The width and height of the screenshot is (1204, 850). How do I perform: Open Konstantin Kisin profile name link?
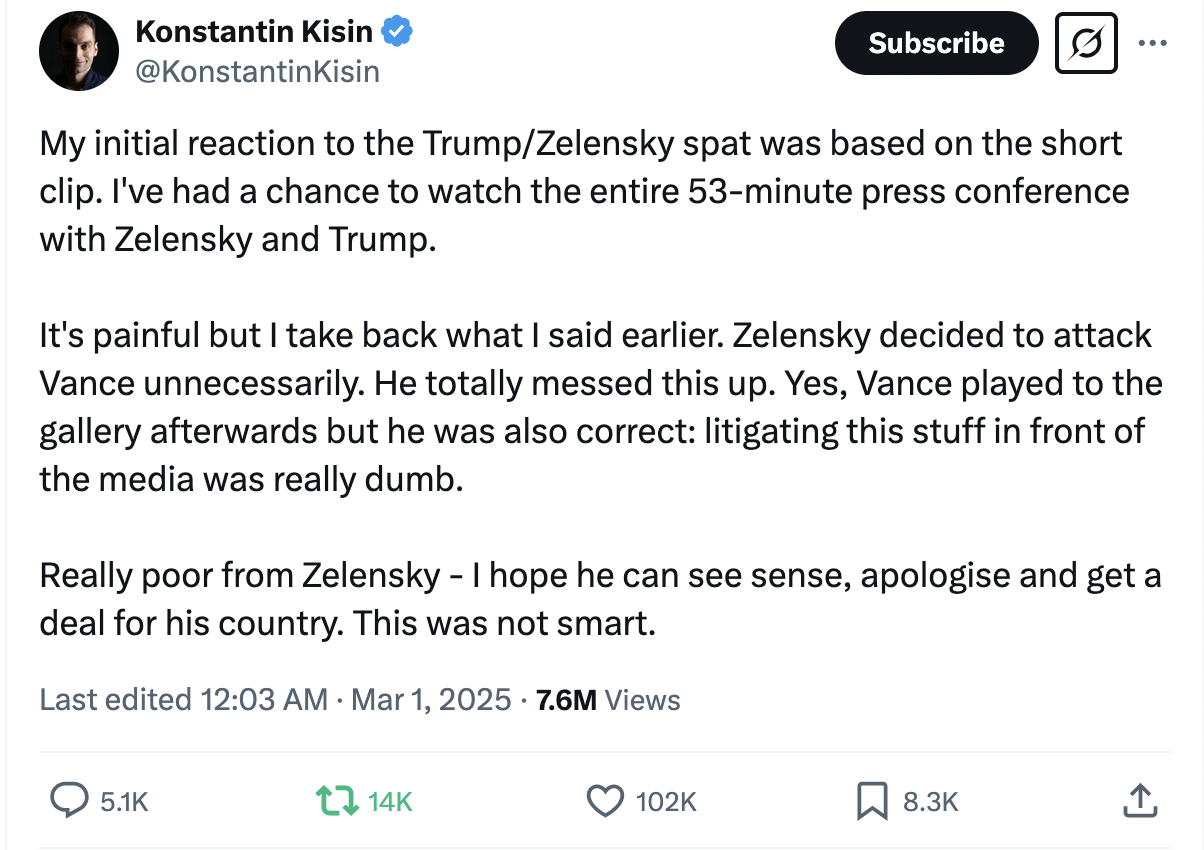pyautogui.click(x=254, y=32)
